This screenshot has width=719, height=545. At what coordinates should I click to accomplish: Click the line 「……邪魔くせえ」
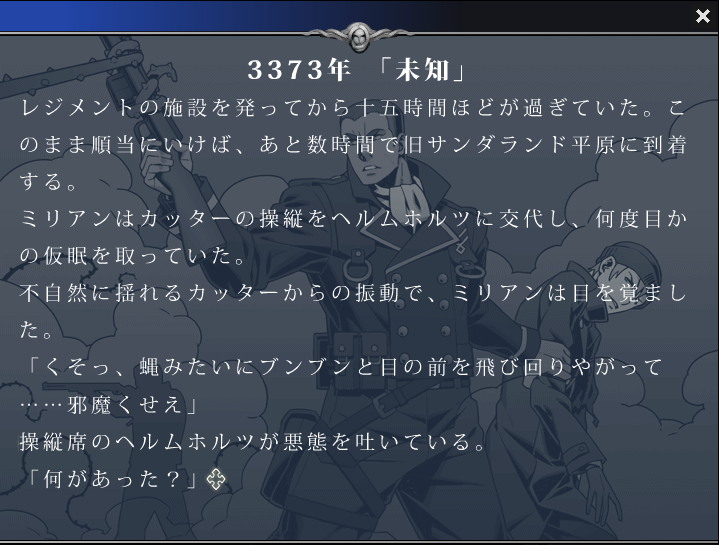pyautogui.click(x=109, y=405)
